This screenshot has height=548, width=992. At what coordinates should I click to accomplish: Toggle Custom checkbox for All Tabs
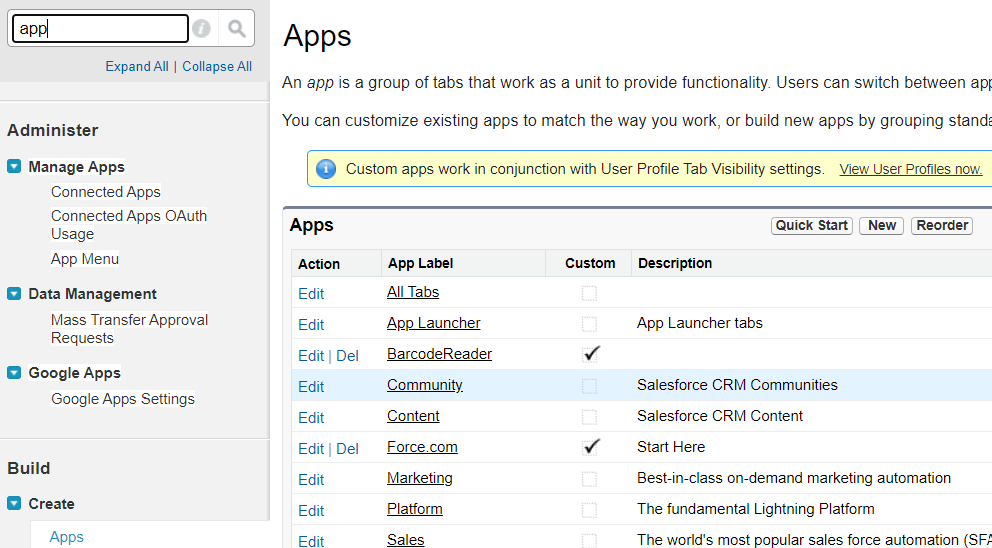click(x=589, y=293)
